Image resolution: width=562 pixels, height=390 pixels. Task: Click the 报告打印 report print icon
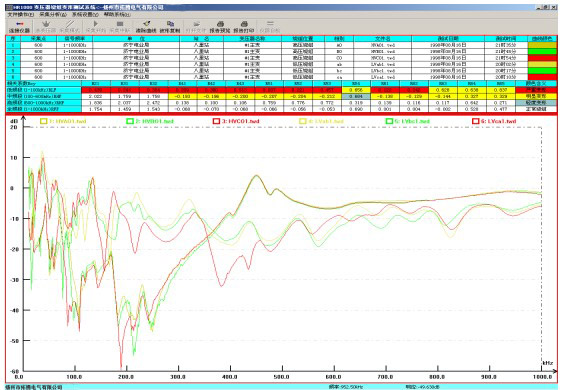244,27
